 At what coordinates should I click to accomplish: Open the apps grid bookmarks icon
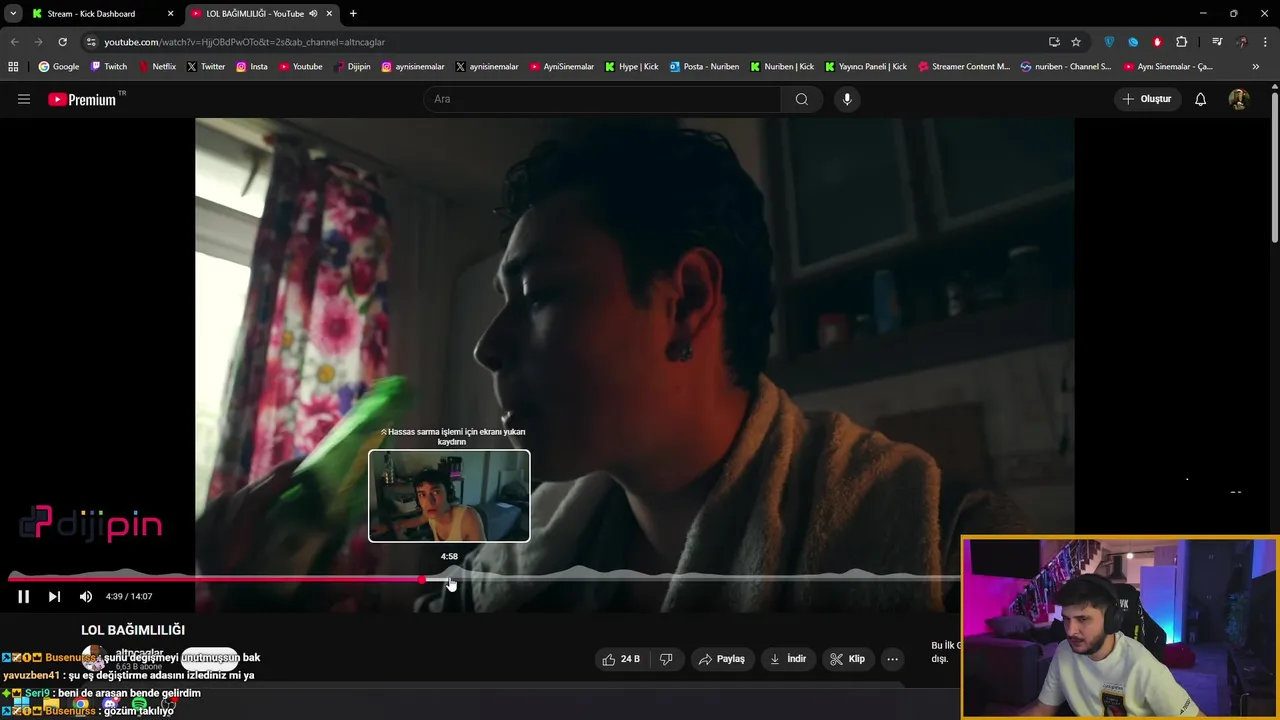tap(13, 67)
